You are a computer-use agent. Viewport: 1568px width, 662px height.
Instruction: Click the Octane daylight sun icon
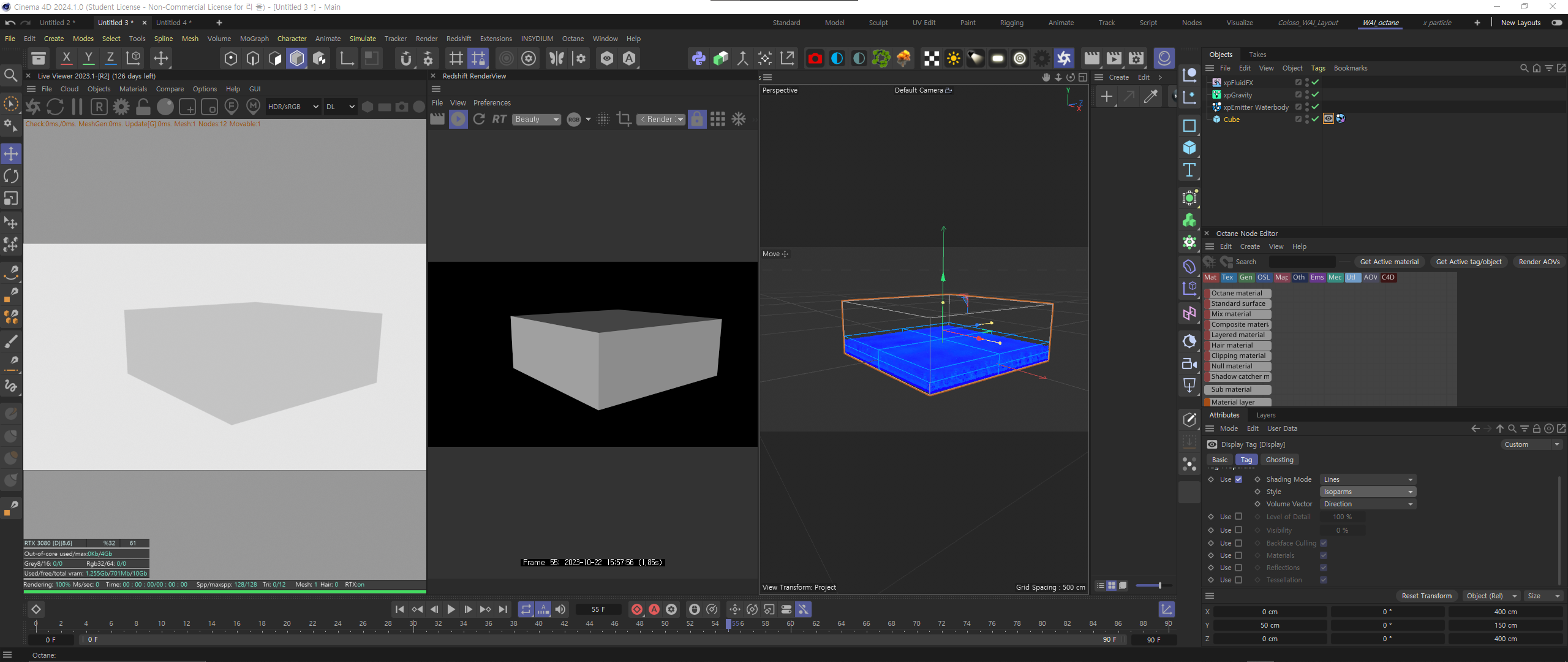953,58
